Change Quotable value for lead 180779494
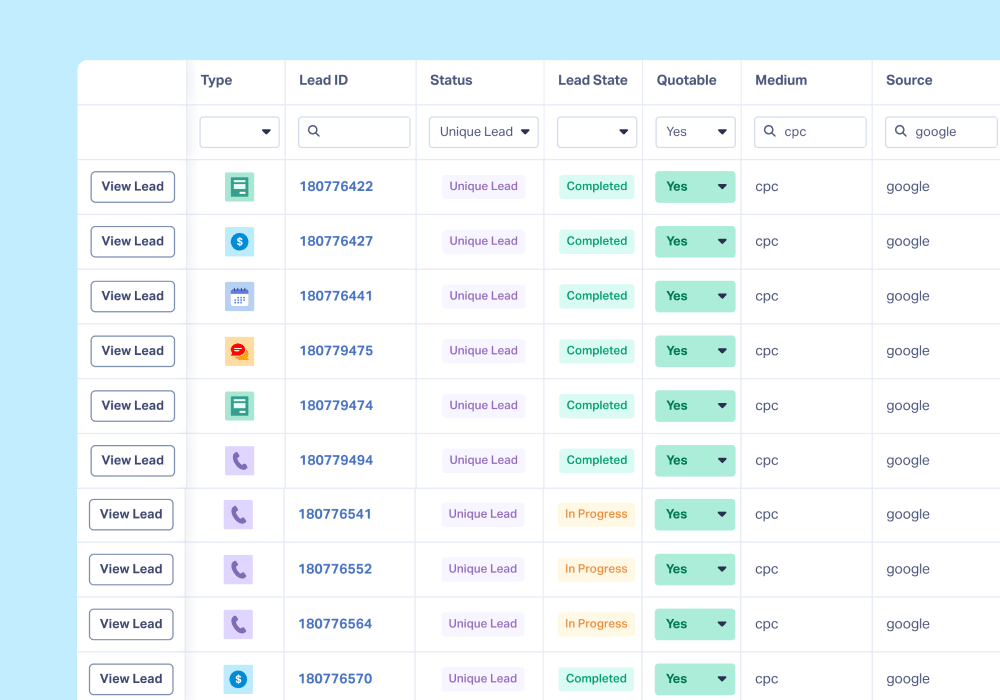This screenshot has height=700, width=1000. (x=695, y=460)
